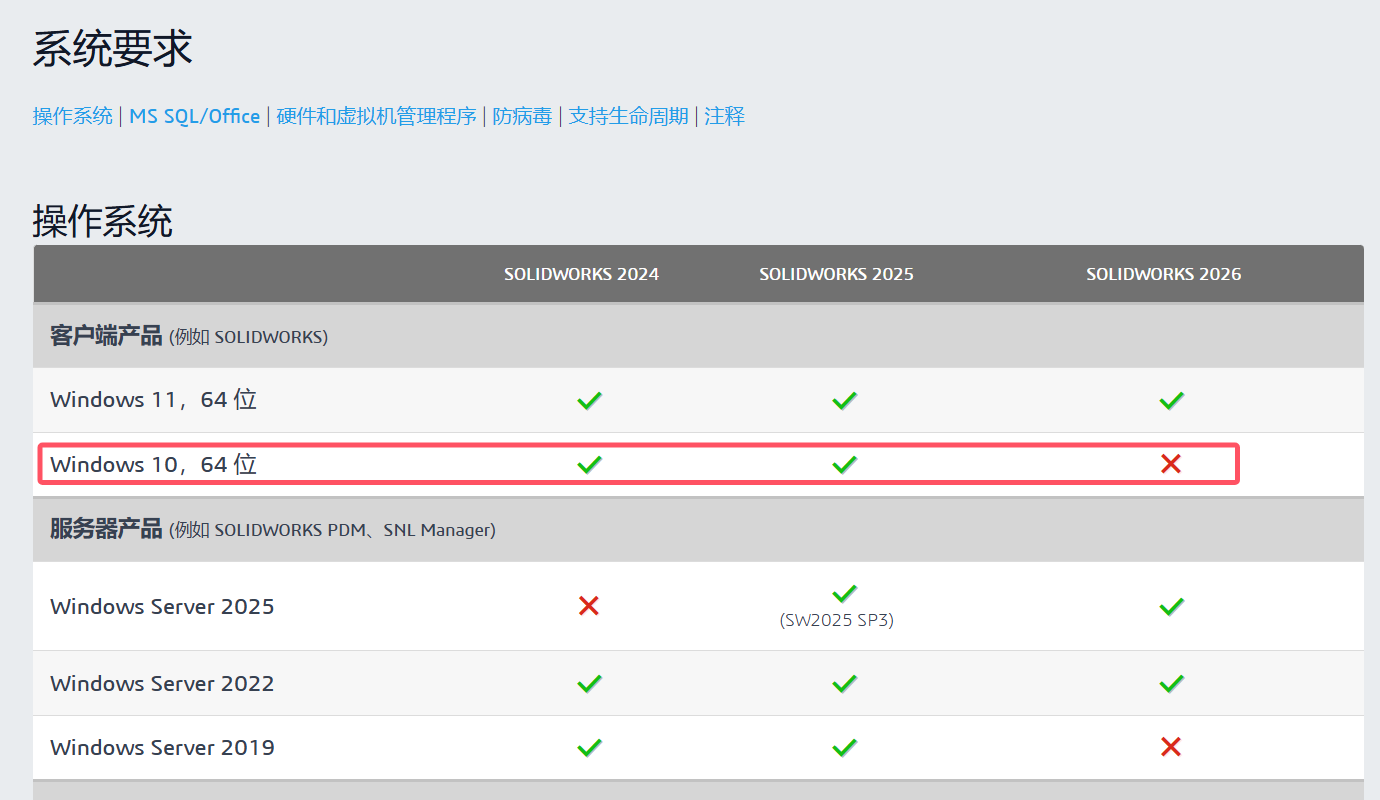Select the Windows 11 checkmark under SOLIDWORKS 2025

[x=845, y=401]
